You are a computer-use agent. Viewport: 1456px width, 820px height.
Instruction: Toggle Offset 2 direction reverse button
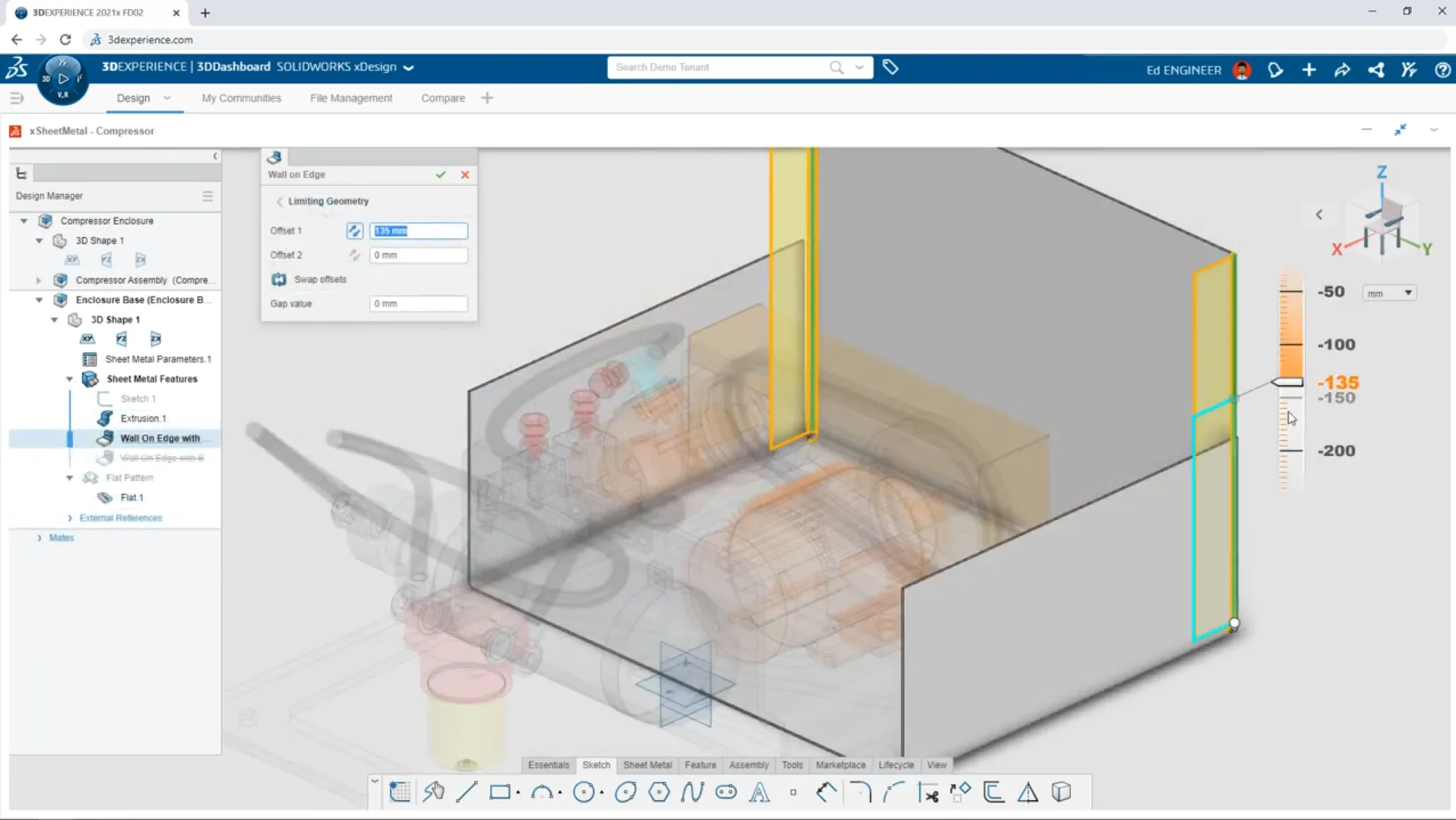354,255
